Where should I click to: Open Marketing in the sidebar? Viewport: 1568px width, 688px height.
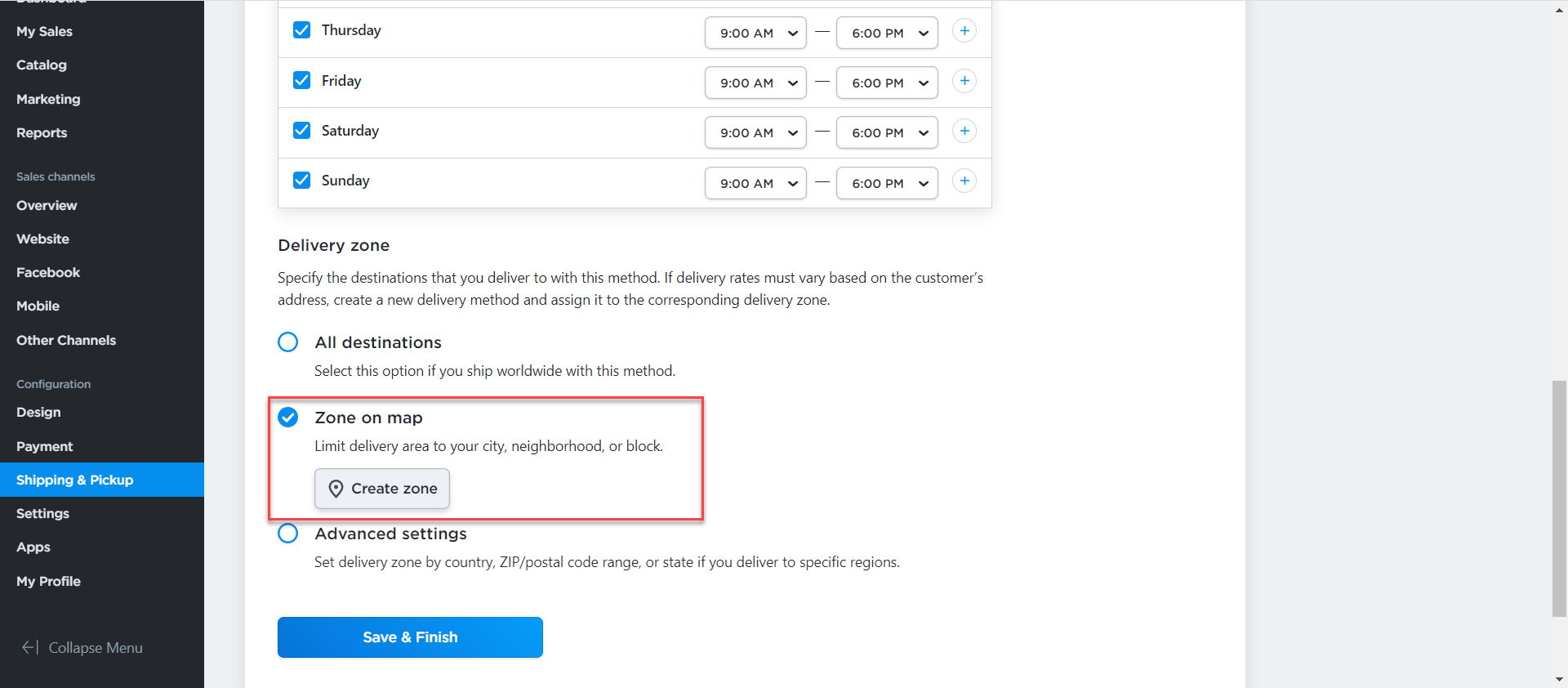click(x=48, y=99)
